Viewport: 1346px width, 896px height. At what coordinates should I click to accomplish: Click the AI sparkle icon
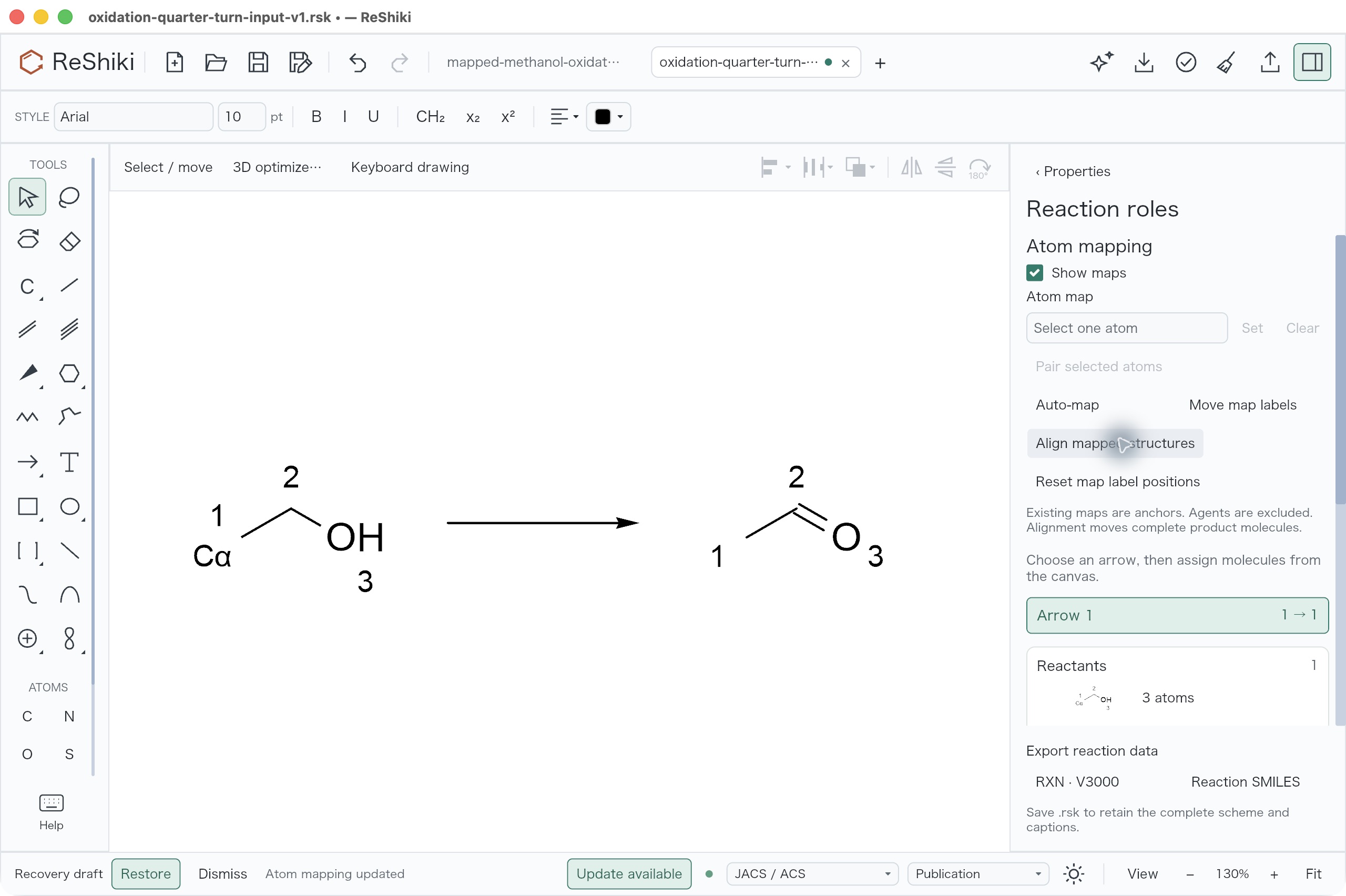point(1102,62)
